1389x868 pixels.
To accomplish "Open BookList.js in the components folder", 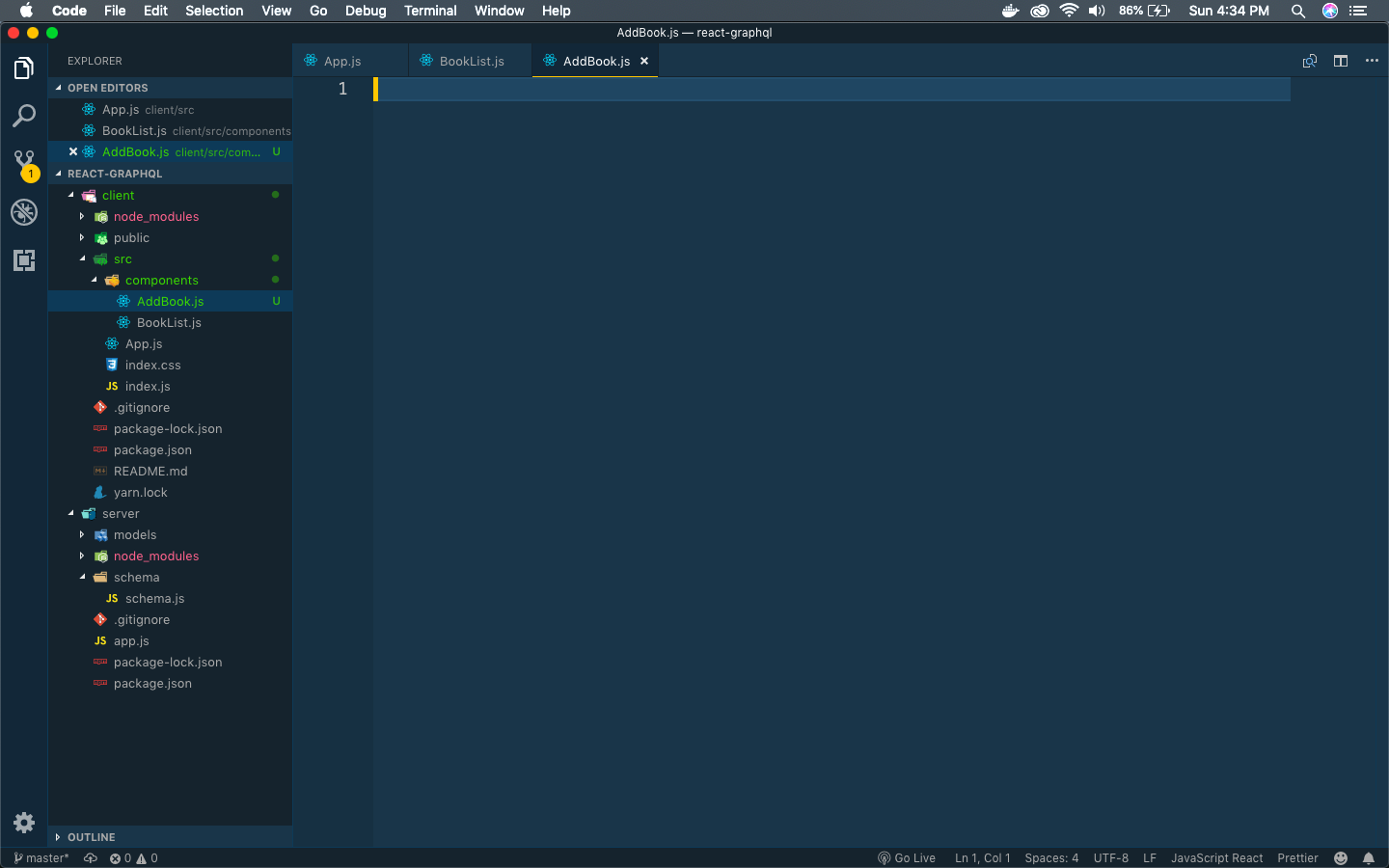I will click(170, 322).
